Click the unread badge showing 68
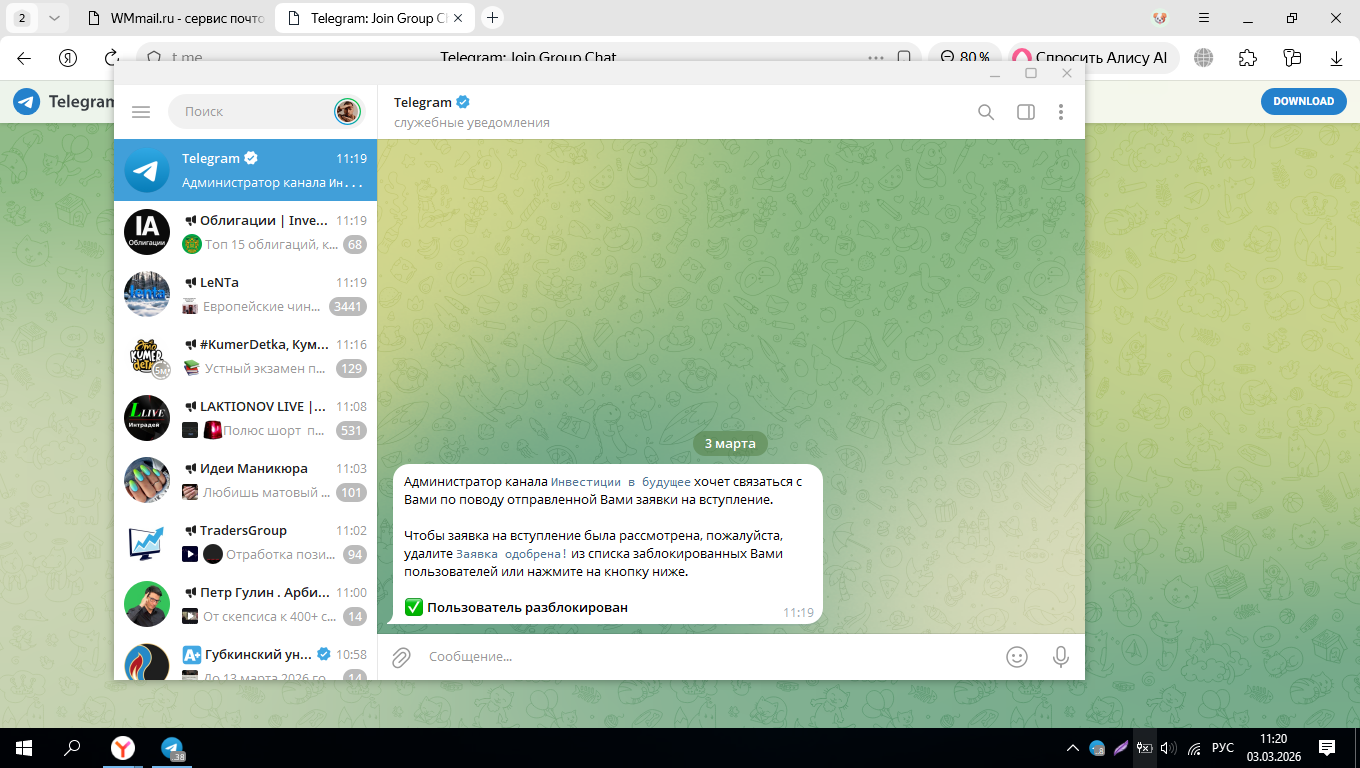1360x768 pixels. coord(355,245)
